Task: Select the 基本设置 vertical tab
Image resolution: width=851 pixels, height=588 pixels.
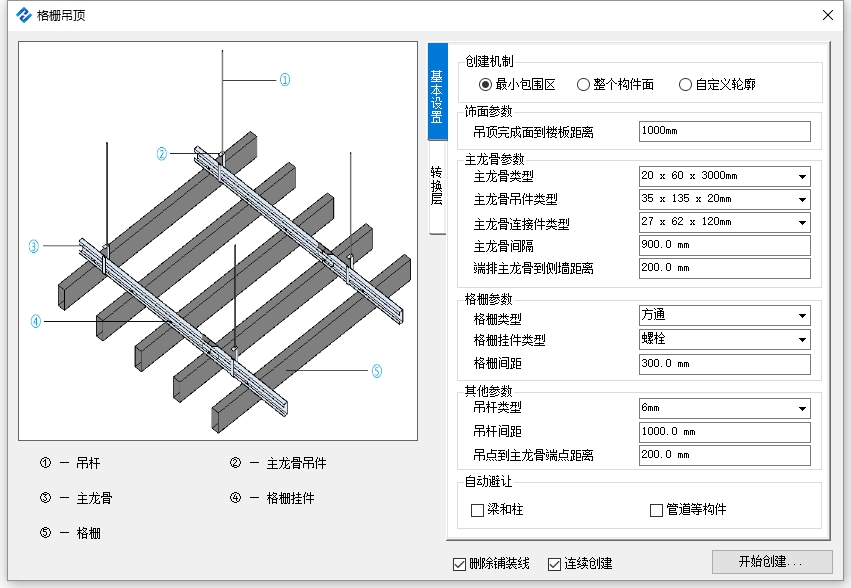Action: (437, 92)
